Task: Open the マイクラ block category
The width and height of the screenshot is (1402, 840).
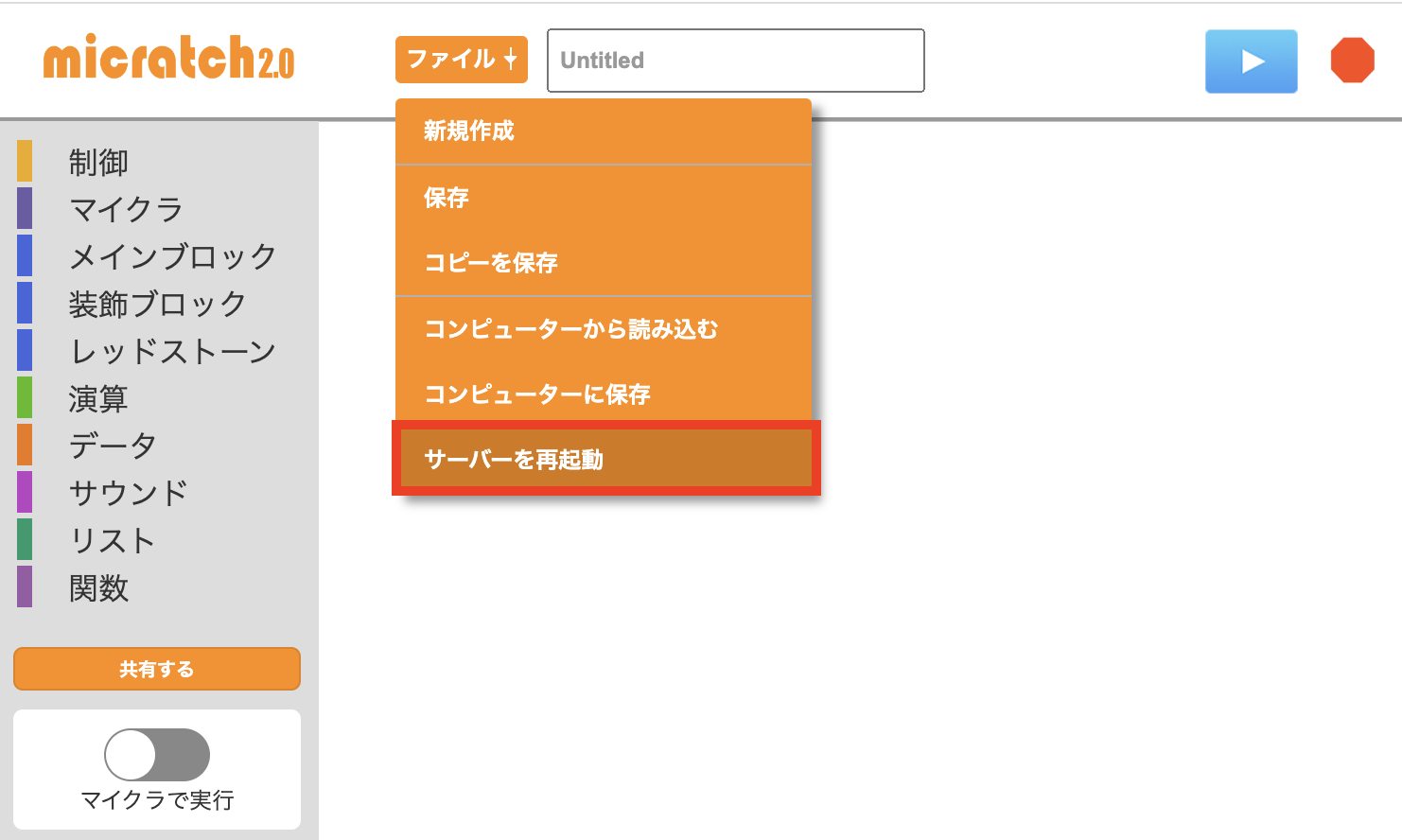Action: (x=126, y=209)
